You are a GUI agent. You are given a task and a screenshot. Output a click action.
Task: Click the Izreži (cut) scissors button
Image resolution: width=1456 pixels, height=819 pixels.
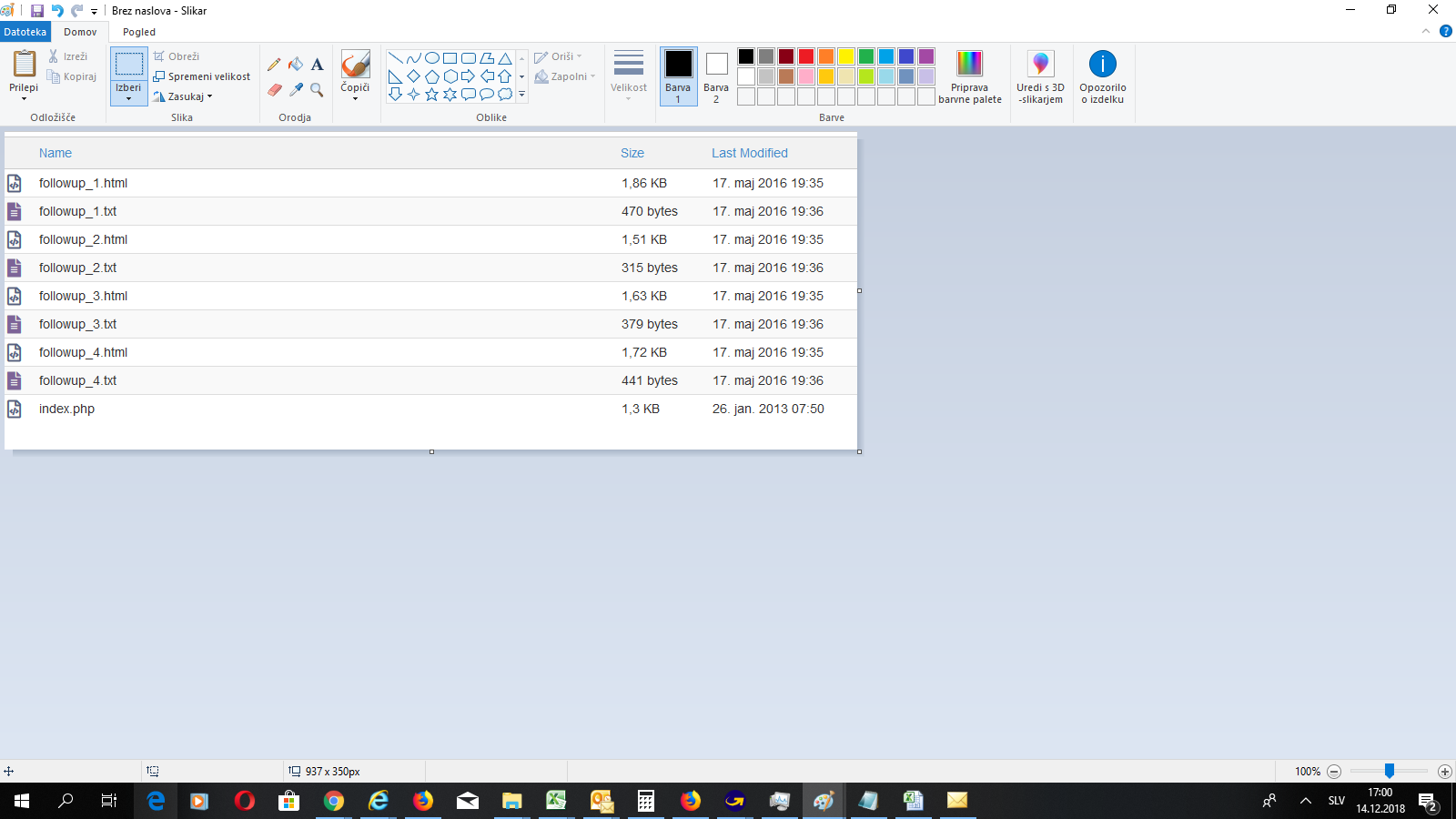68,56
